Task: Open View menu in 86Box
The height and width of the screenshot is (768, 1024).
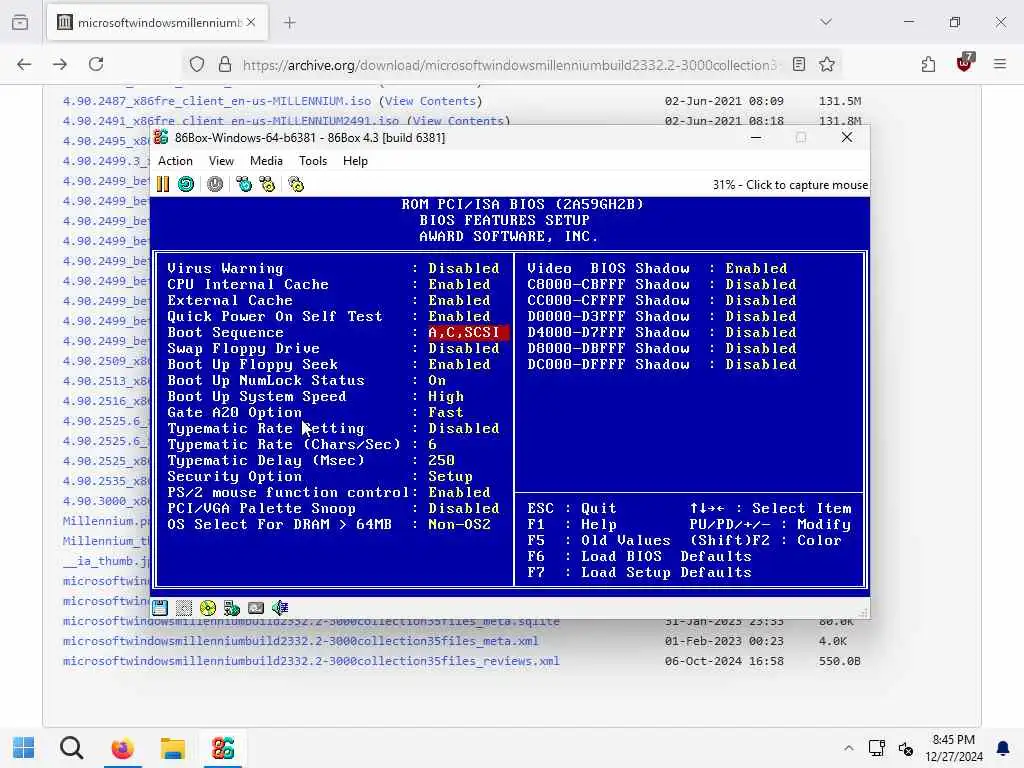Action: (221, 161)
